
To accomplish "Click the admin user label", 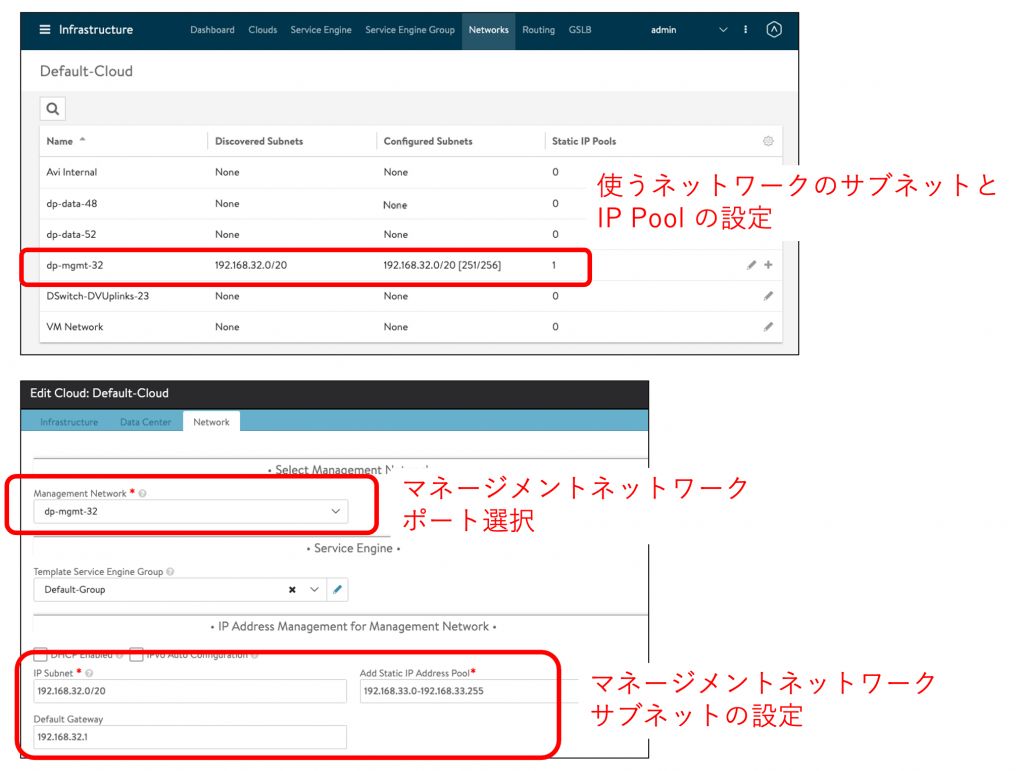I will tap(664, 30).
